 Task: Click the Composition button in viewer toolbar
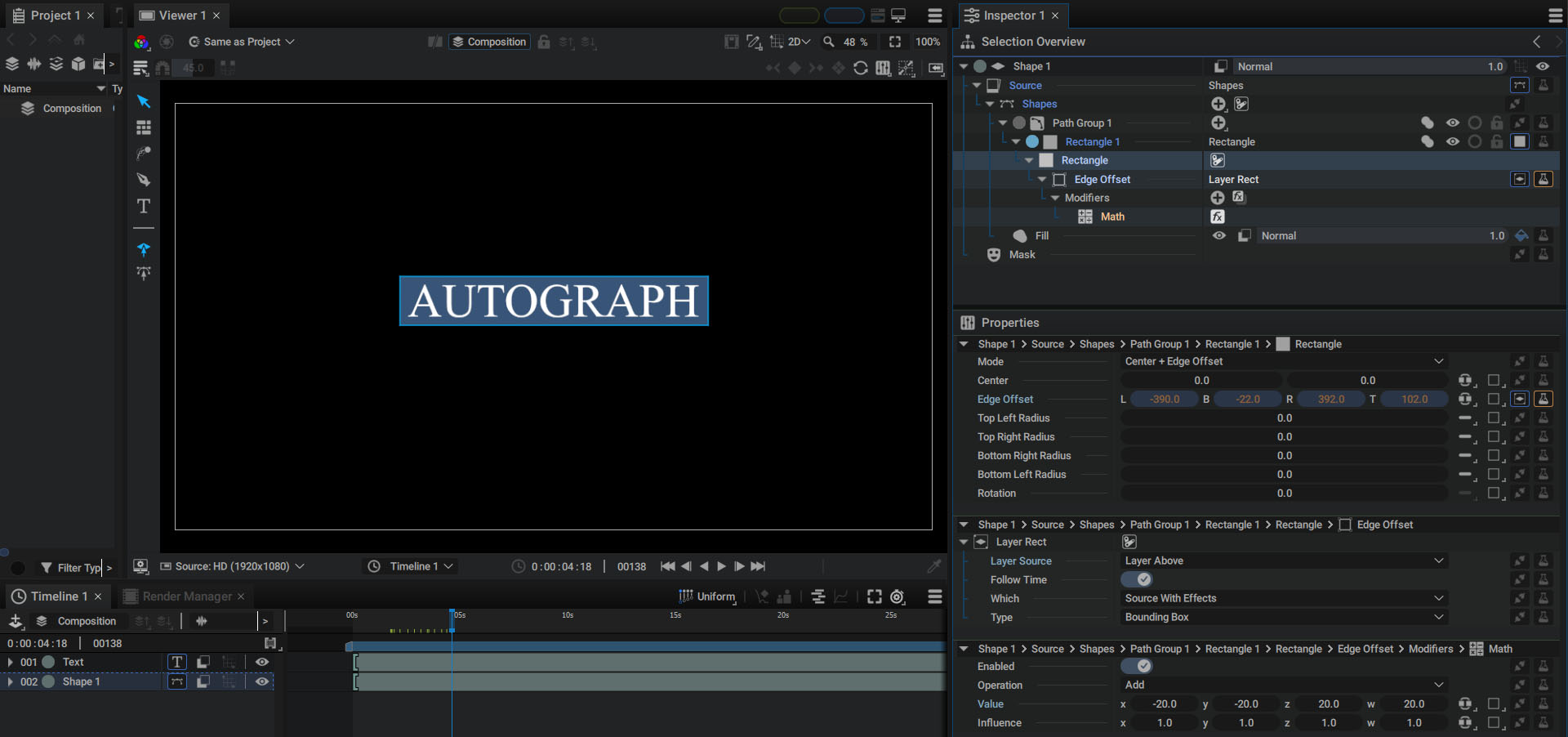coord(489,42)
